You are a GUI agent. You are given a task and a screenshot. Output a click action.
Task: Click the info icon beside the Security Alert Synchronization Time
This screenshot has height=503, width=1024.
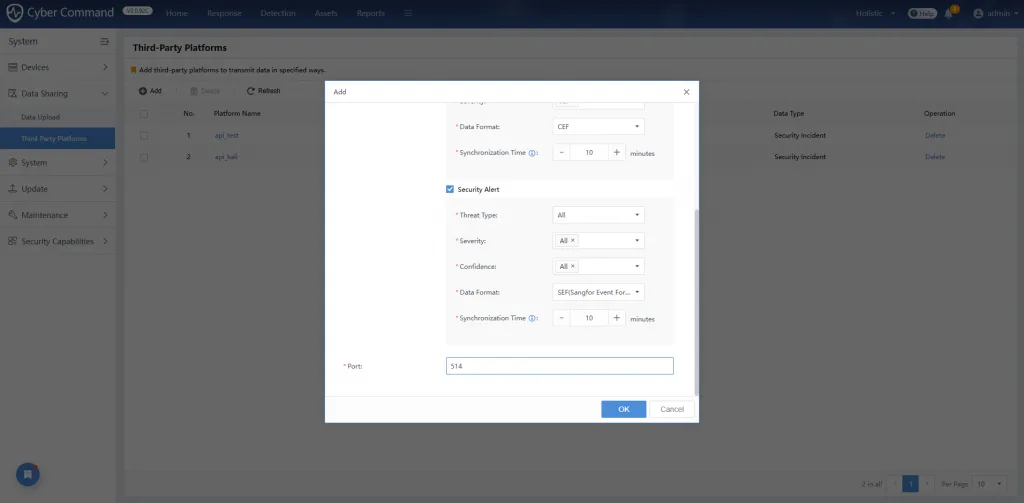coord(532,319)
